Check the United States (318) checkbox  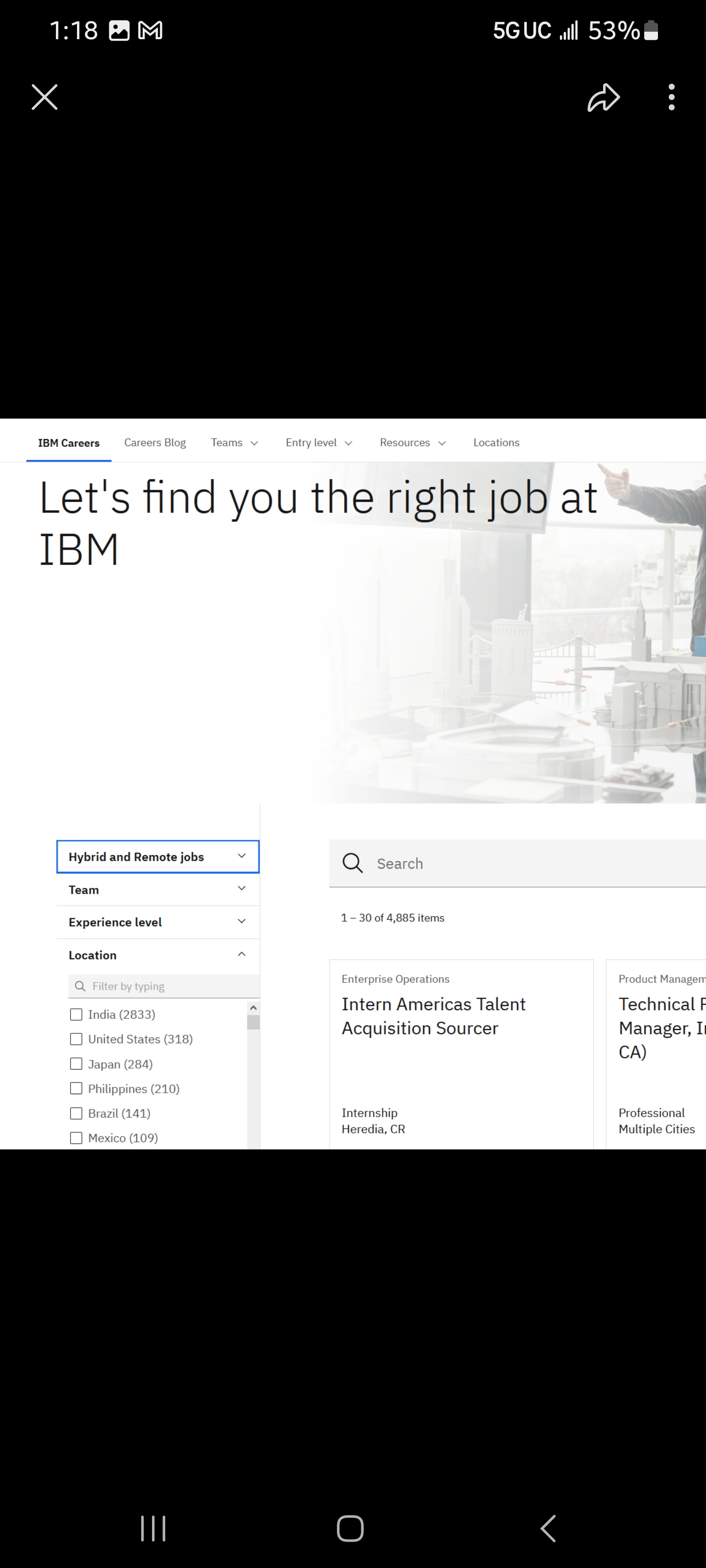76,1039
